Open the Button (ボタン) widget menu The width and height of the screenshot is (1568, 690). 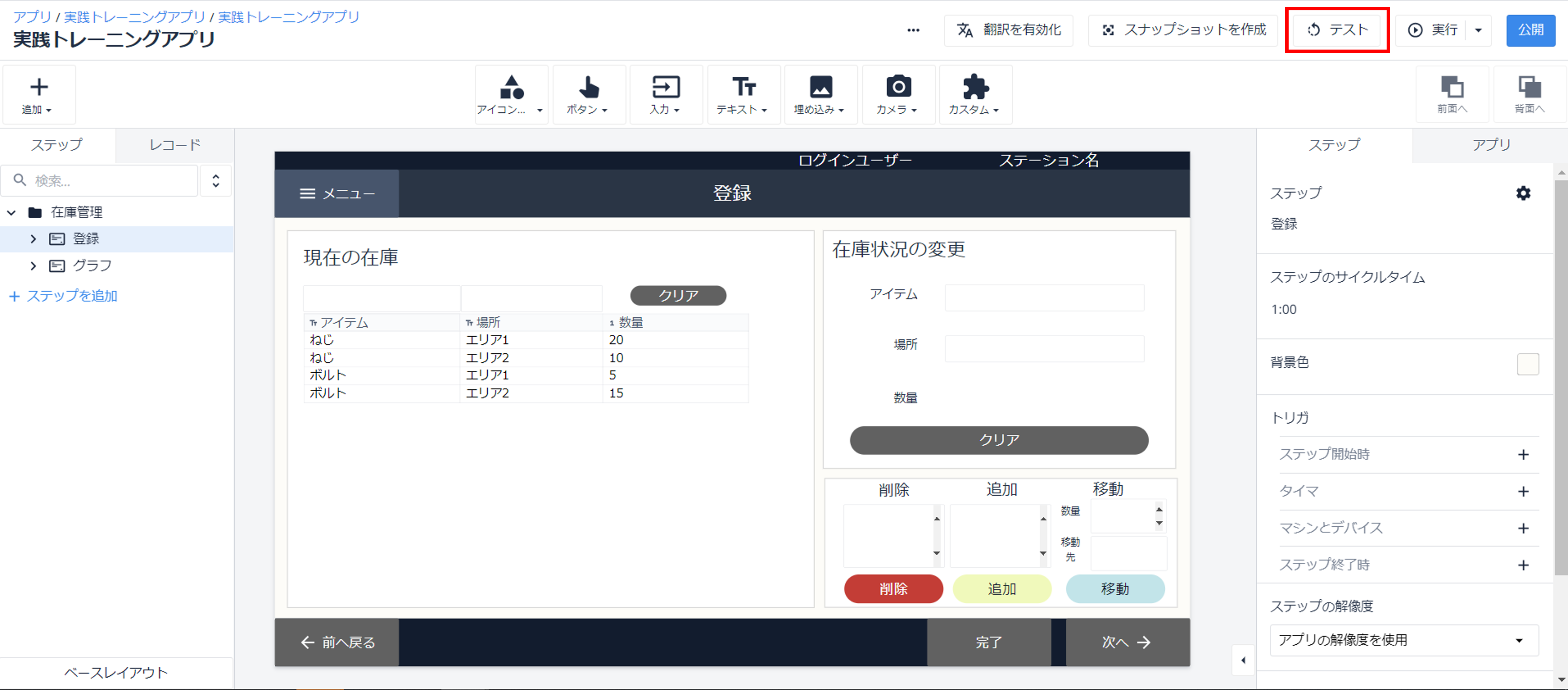(589, 94)
